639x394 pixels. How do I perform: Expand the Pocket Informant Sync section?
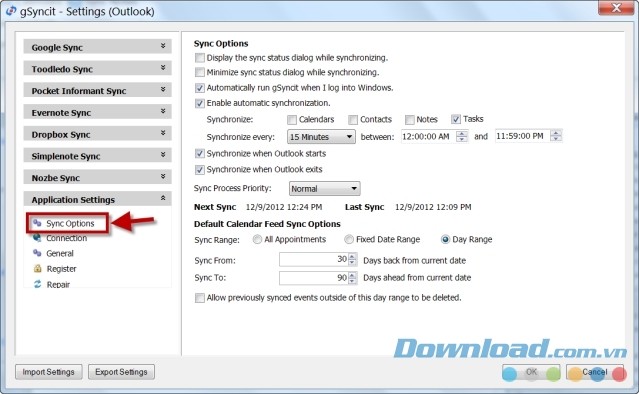[x=97, y=90]
